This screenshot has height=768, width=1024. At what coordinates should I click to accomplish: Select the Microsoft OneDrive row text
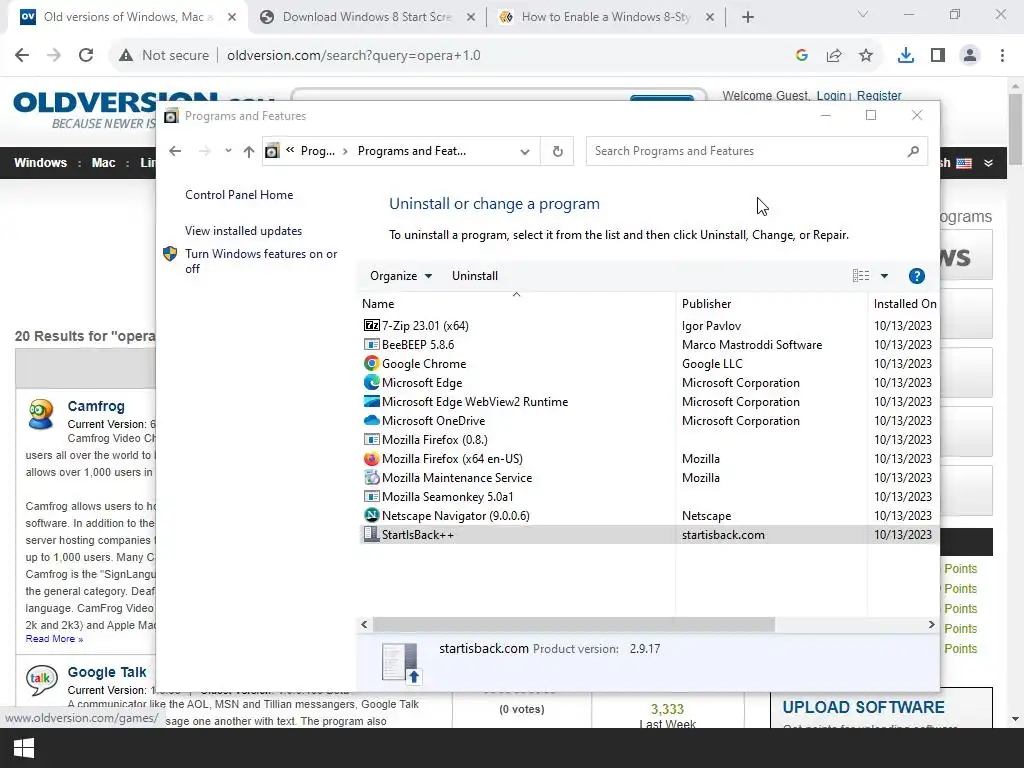(434, 421)
